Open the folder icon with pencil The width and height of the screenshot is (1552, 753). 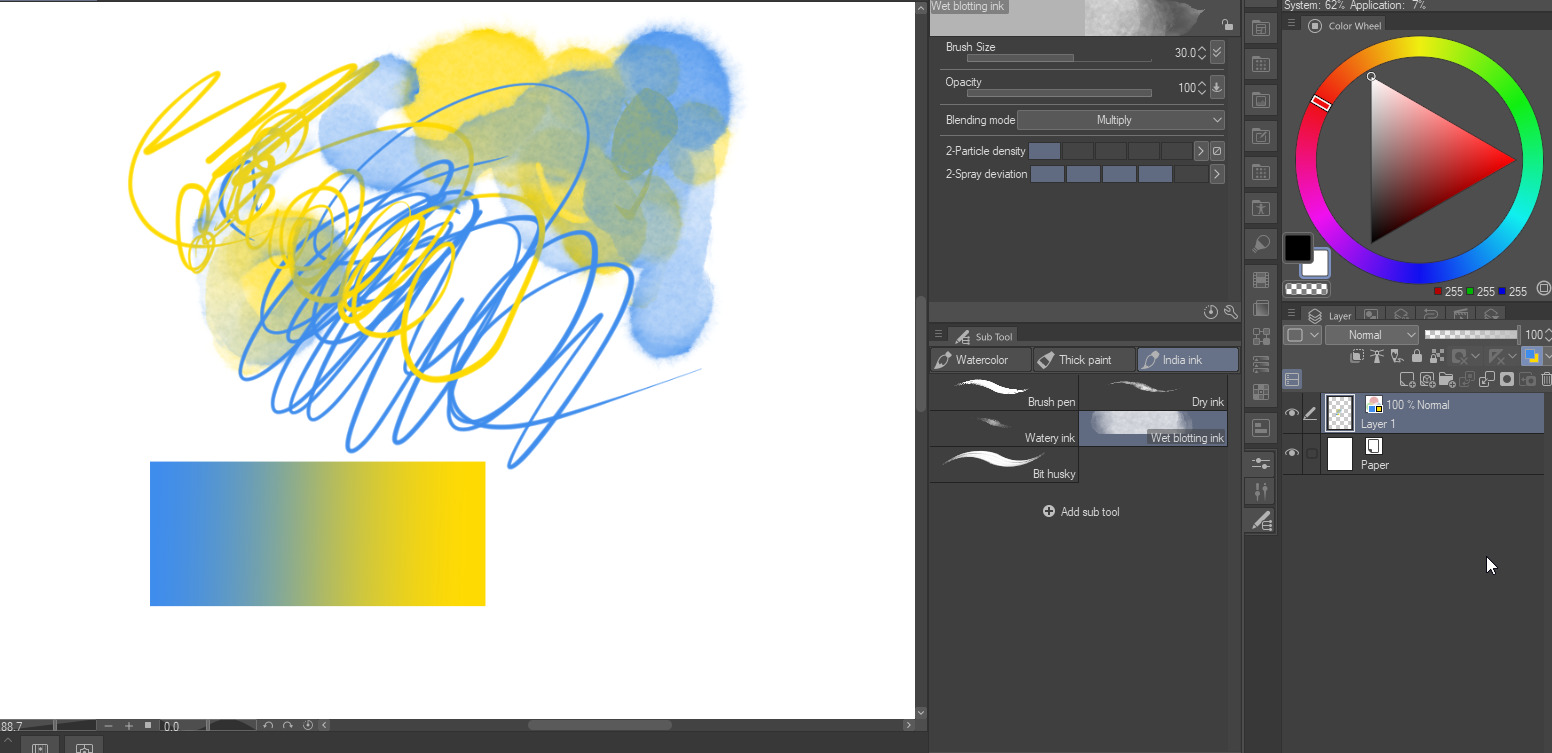[x=1260, y=136]
